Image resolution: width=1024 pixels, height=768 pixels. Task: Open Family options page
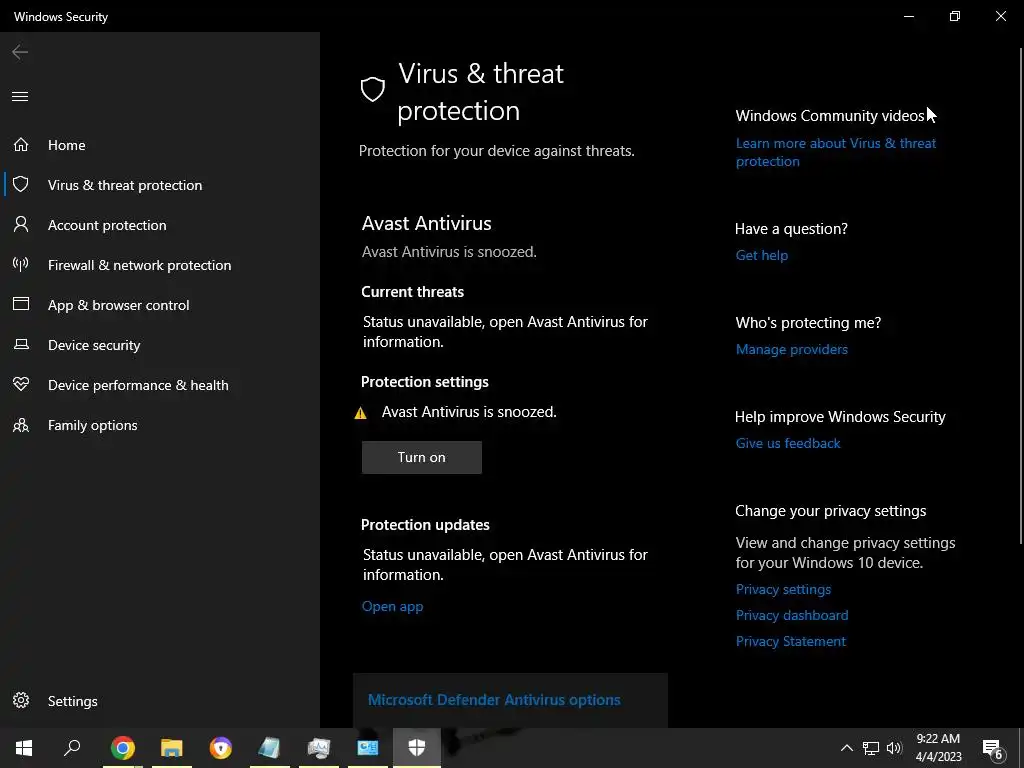pos(160,425)
